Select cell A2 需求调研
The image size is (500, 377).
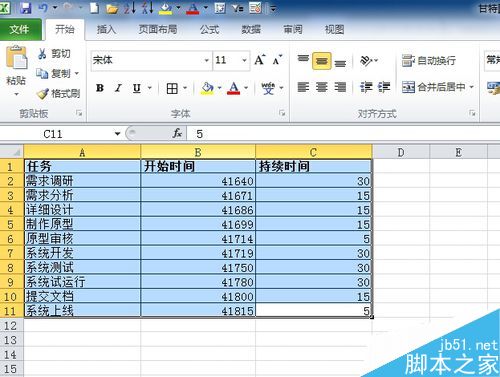(82, 181)
